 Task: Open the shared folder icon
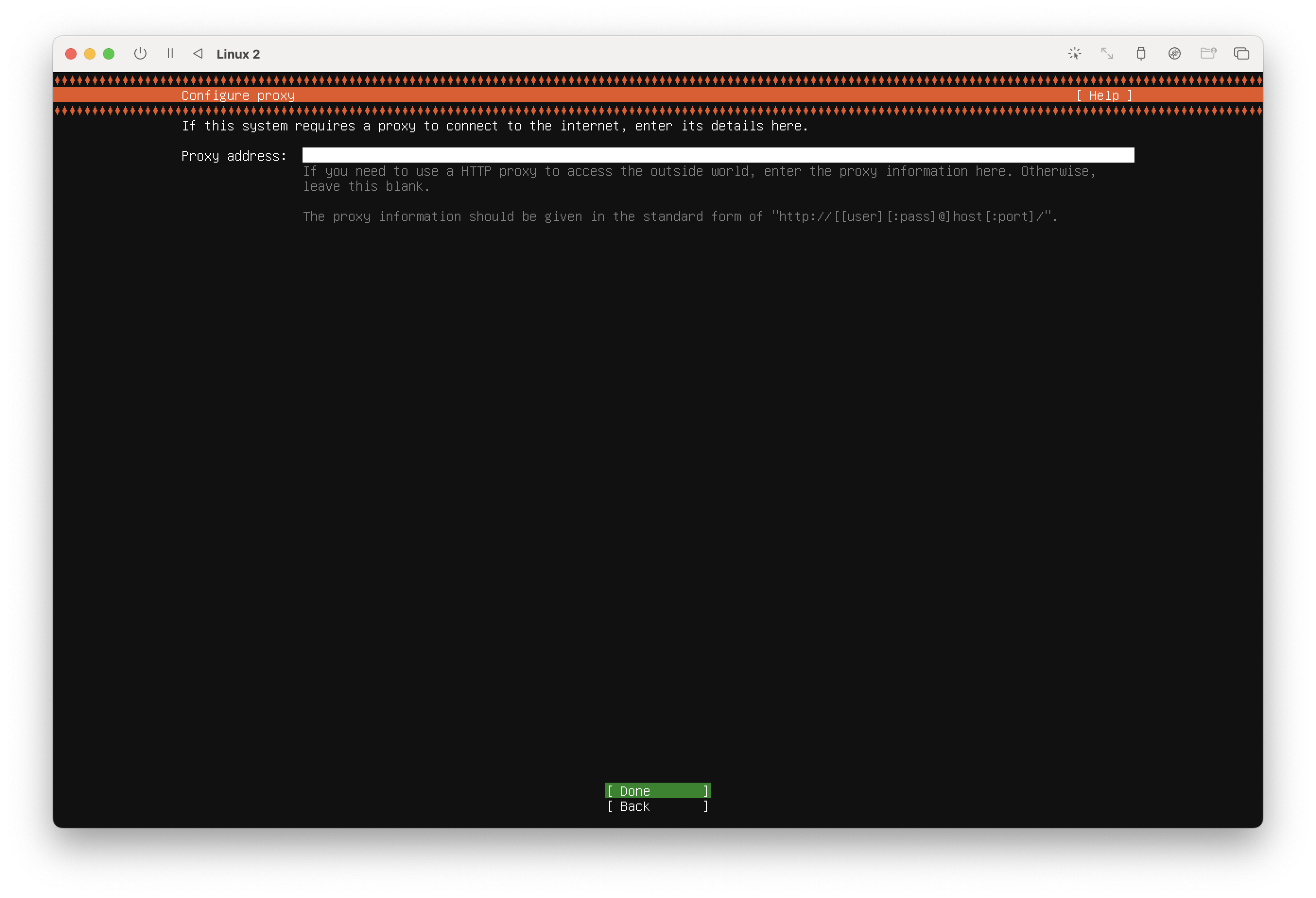pos(1208,54)
